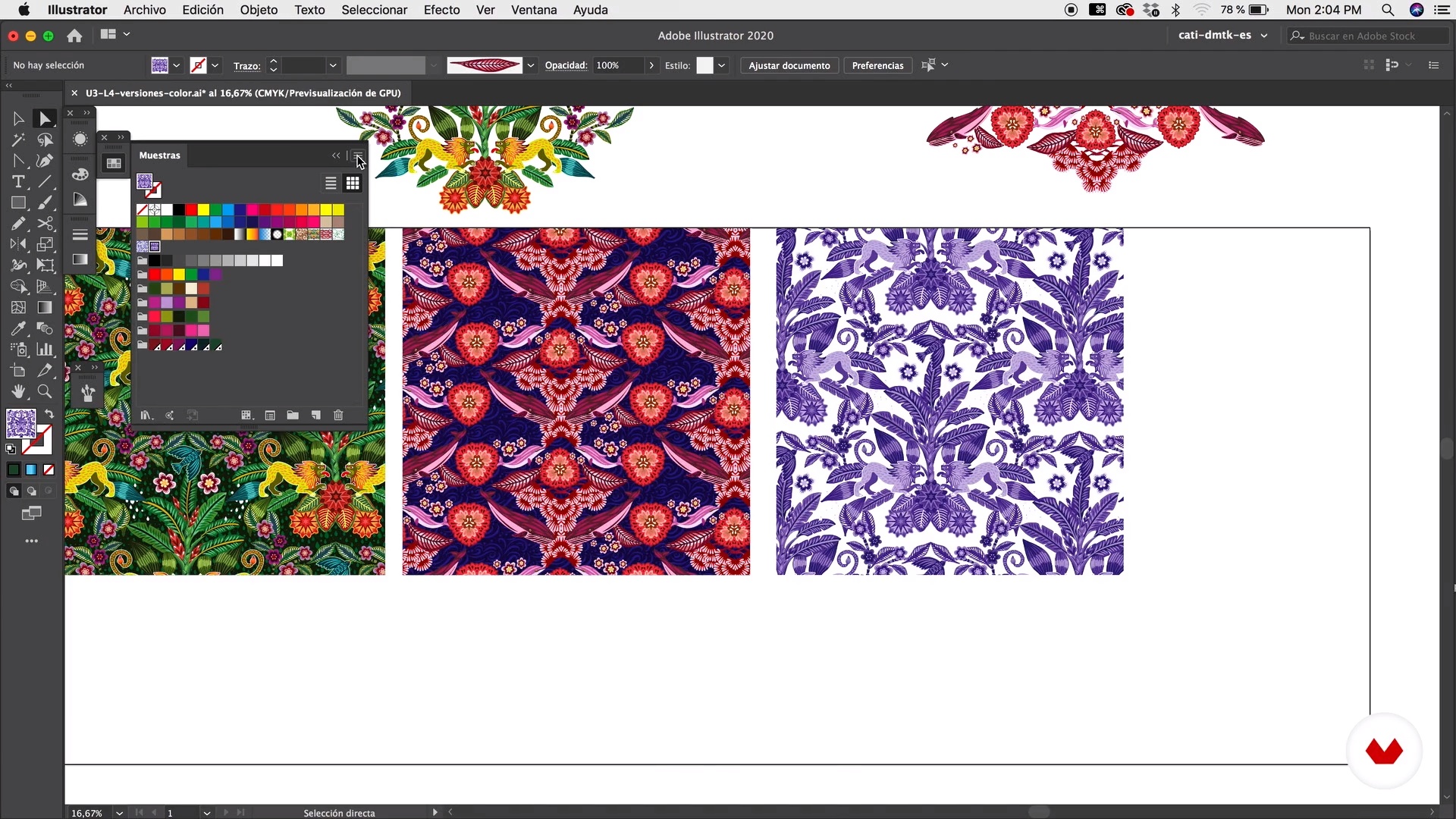Select the Zoom magnifier tool
Screen dimensions: 1456x819
coord(45,392)
